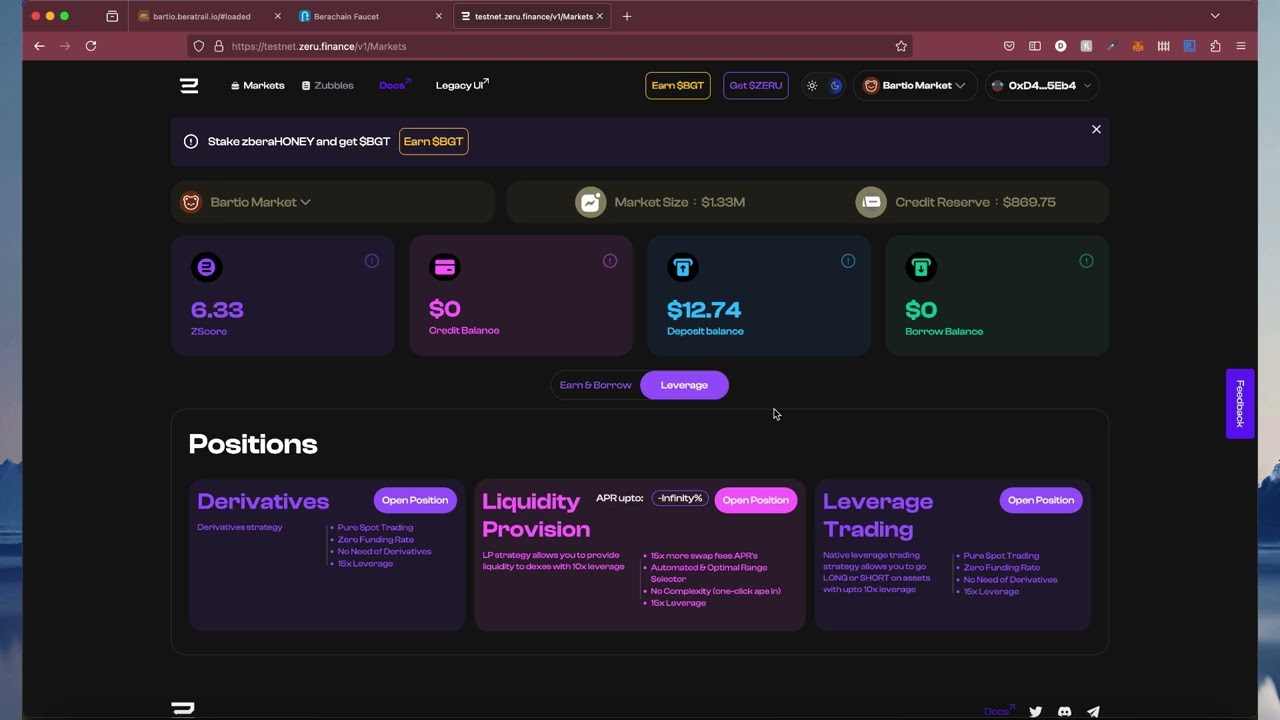
Task: Click the ZScore card icon
Action: pyautogui.click(x=206, y=267)
